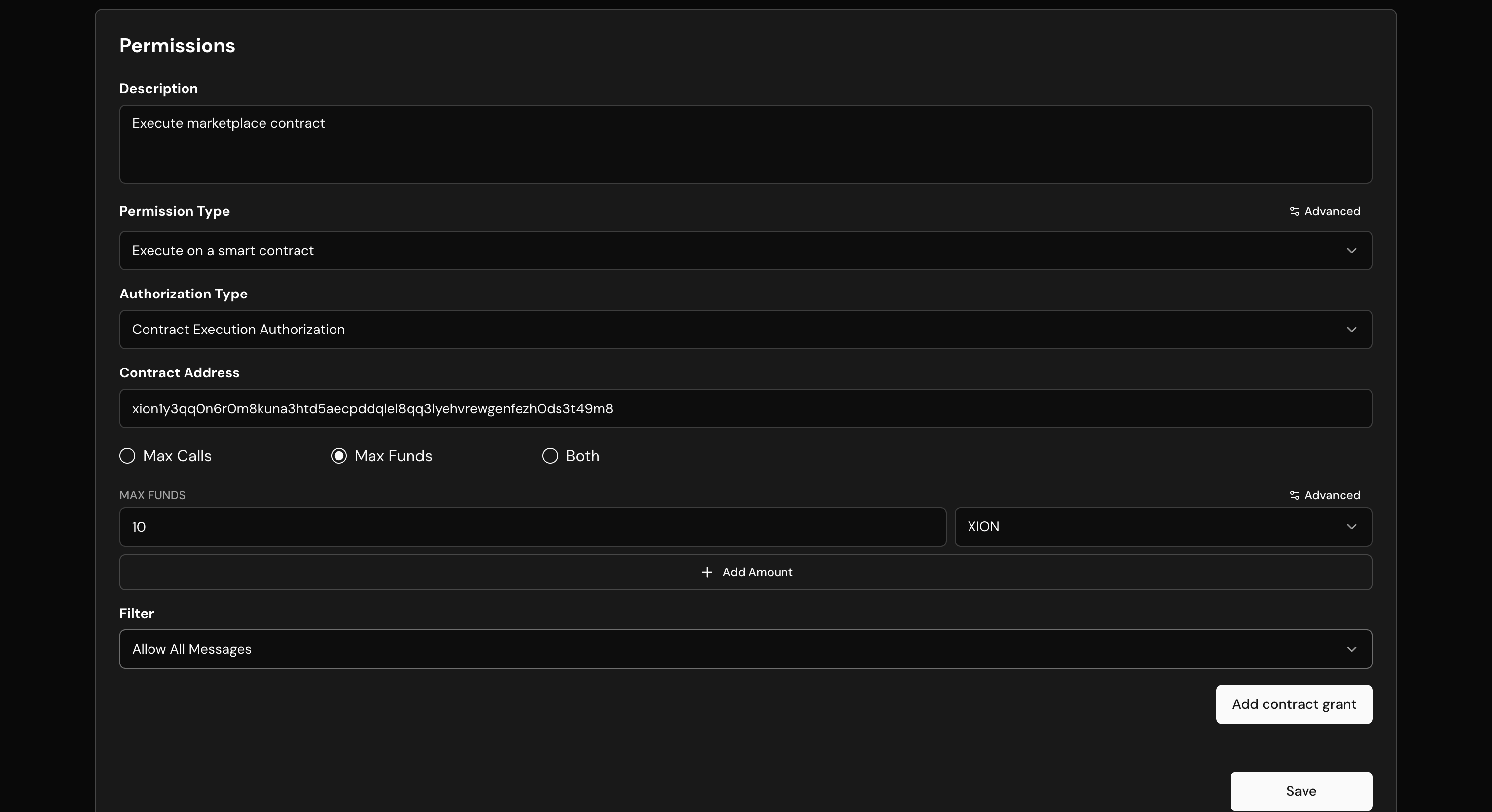Select the Max Funds radio option
The image size is (1492, 812).
pos(339,456)
